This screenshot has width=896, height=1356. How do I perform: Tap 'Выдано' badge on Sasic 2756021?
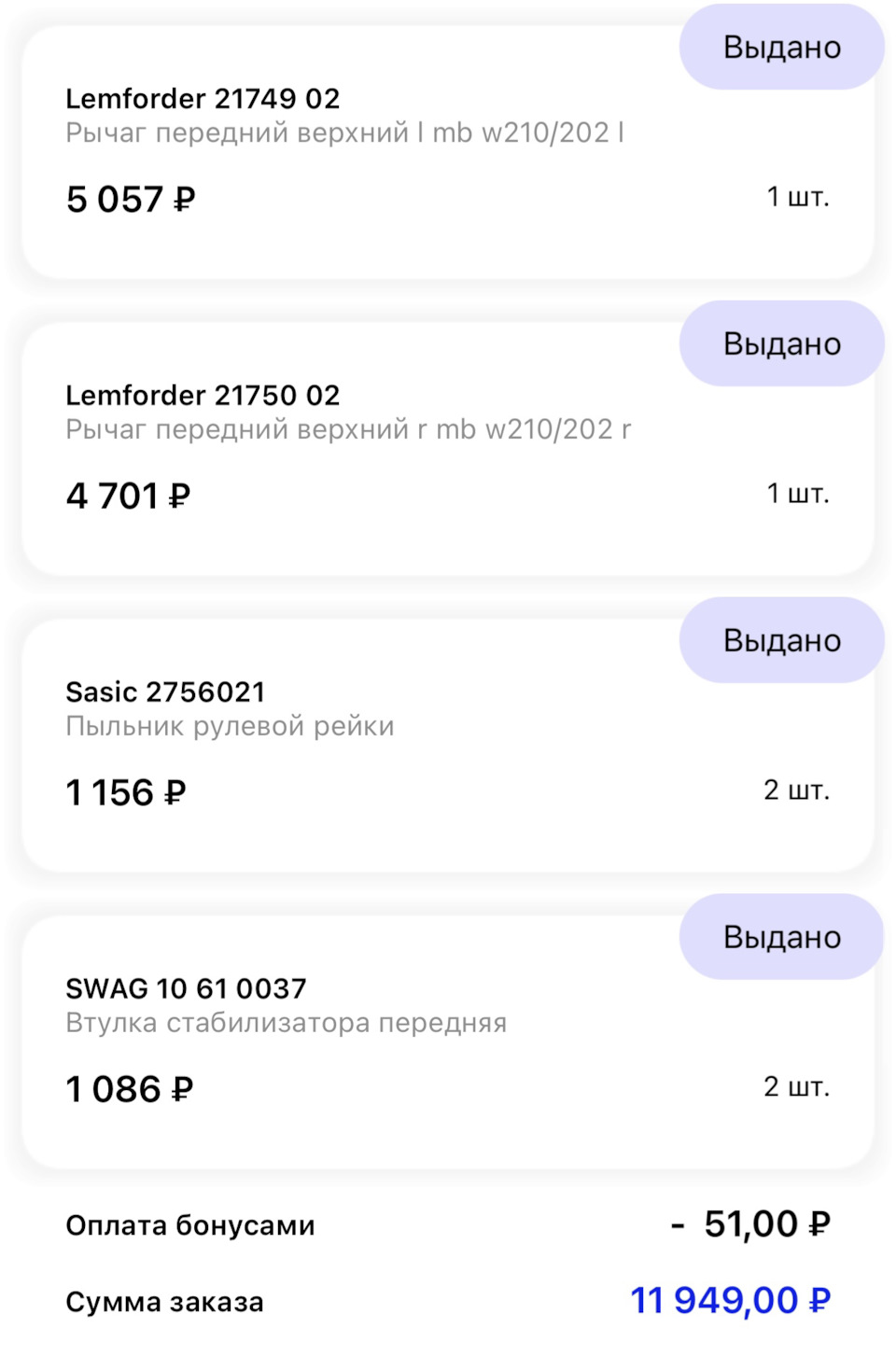coord(781,641)
